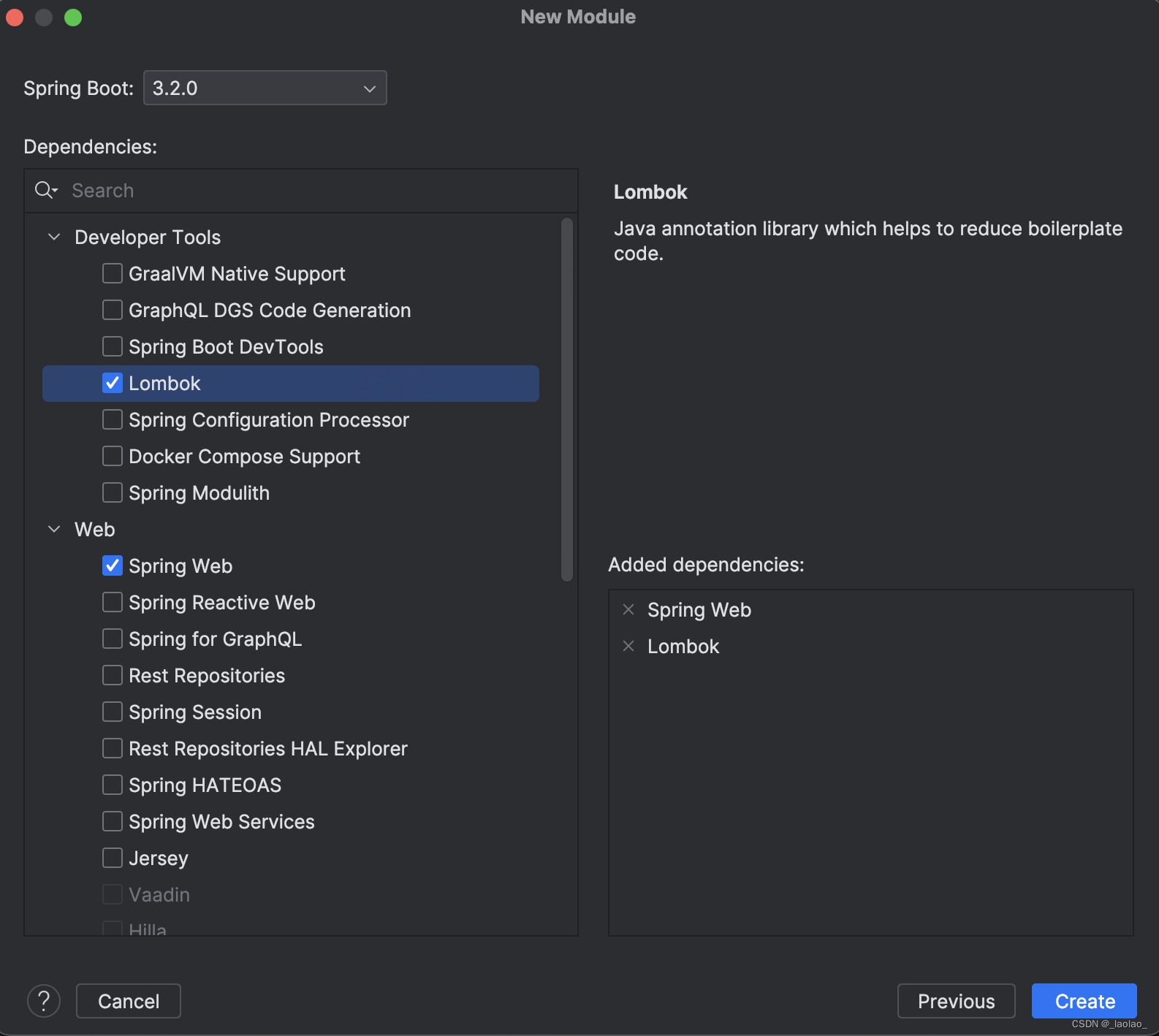Collapse the Developer Tools group
The width and height of the screenshot is (1159, 1036).
[54, 237]
